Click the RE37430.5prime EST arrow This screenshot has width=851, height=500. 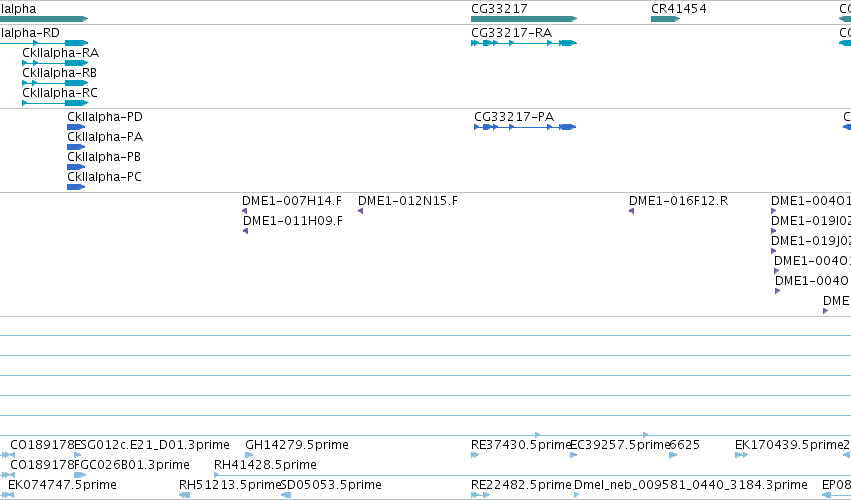click(475, 455)
